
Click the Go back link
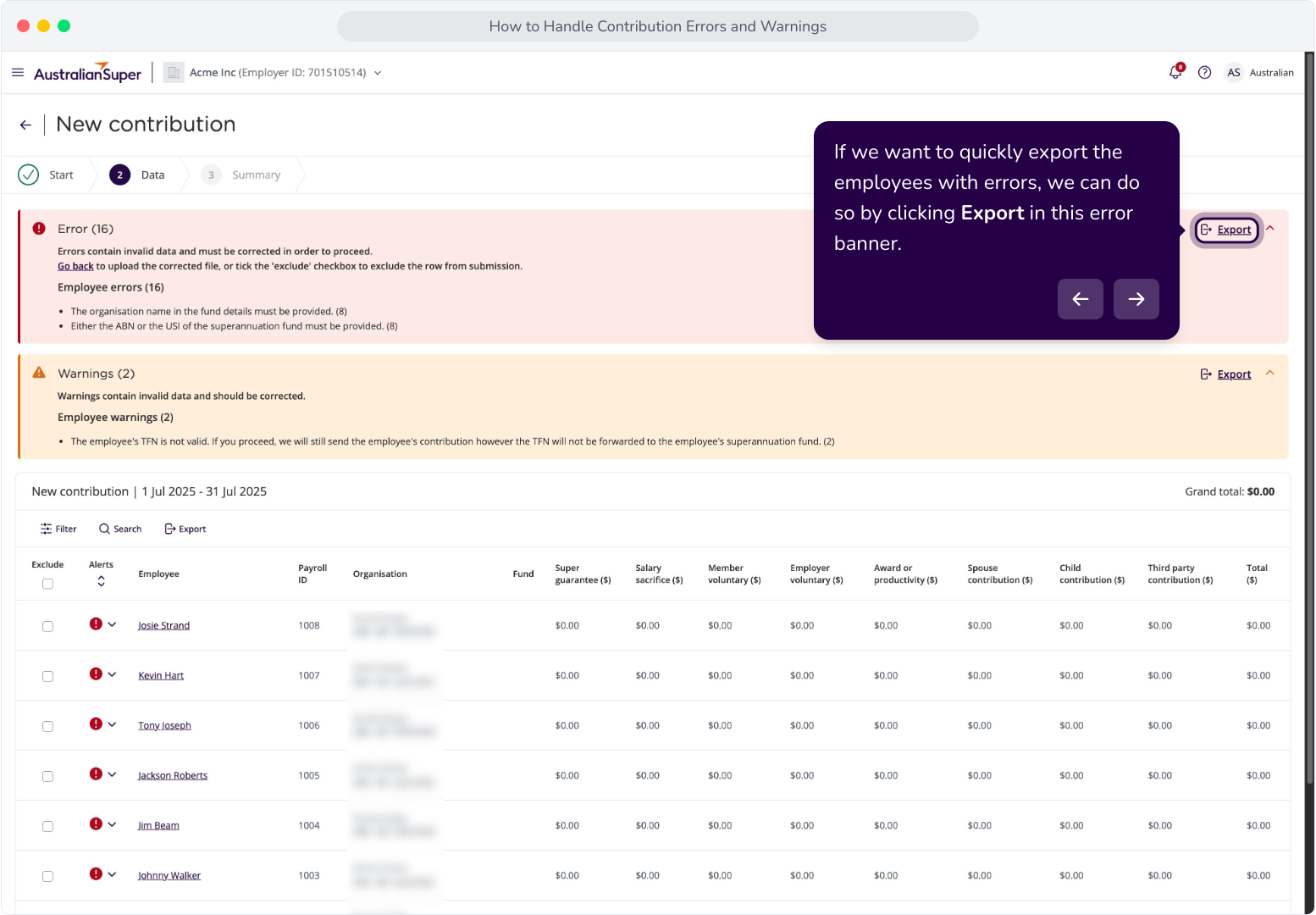pos(75,266)
